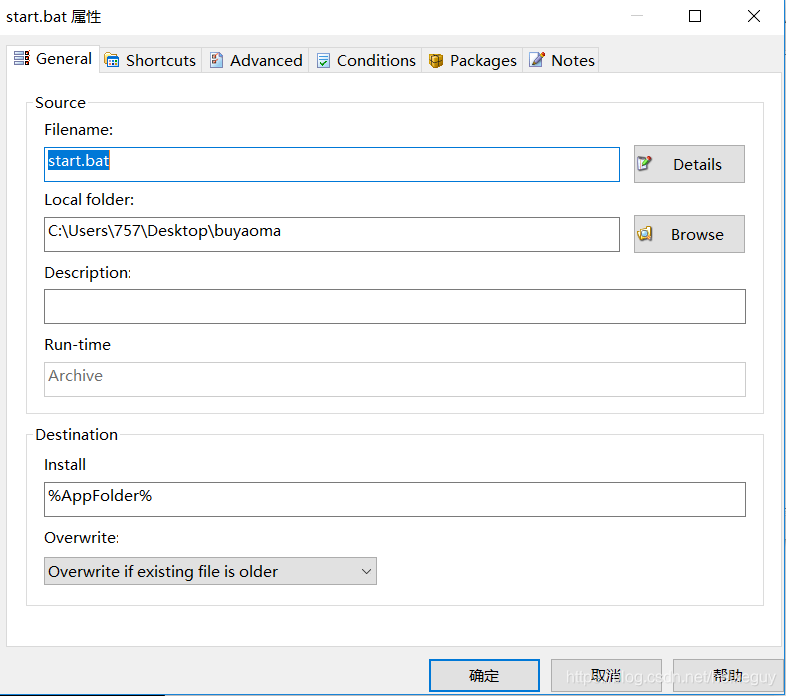The image size is (786, 696).
Task: Click the Browse button
Action: coord(689,234)
